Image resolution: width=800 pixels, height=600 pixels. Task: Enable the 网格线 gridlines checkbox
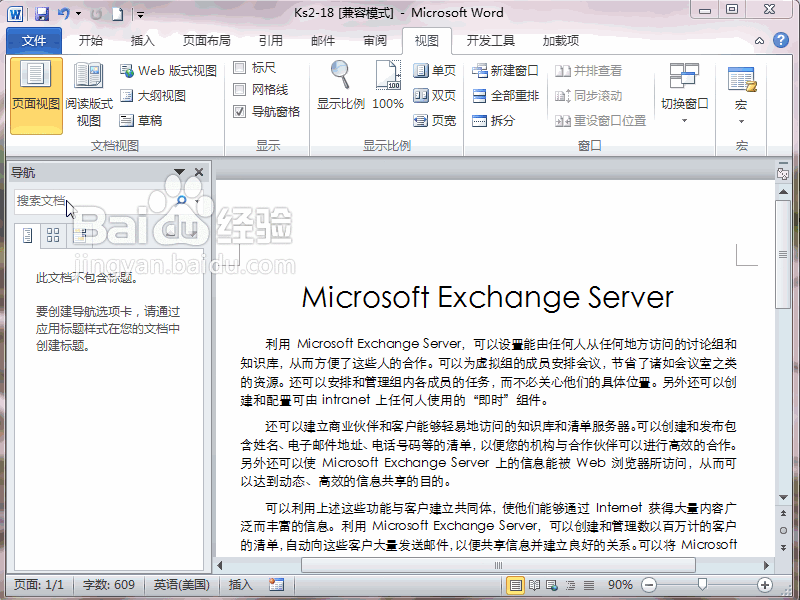point(239,90)
